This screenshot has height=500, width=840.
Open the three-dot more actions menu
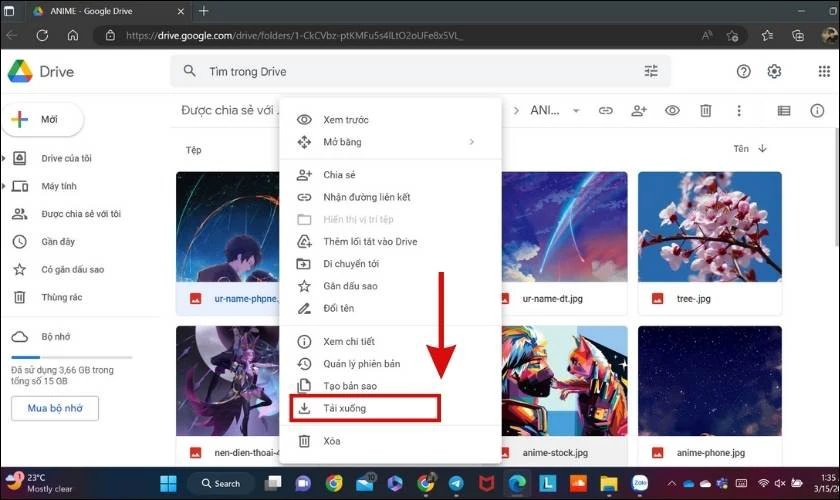pos(739,110)
